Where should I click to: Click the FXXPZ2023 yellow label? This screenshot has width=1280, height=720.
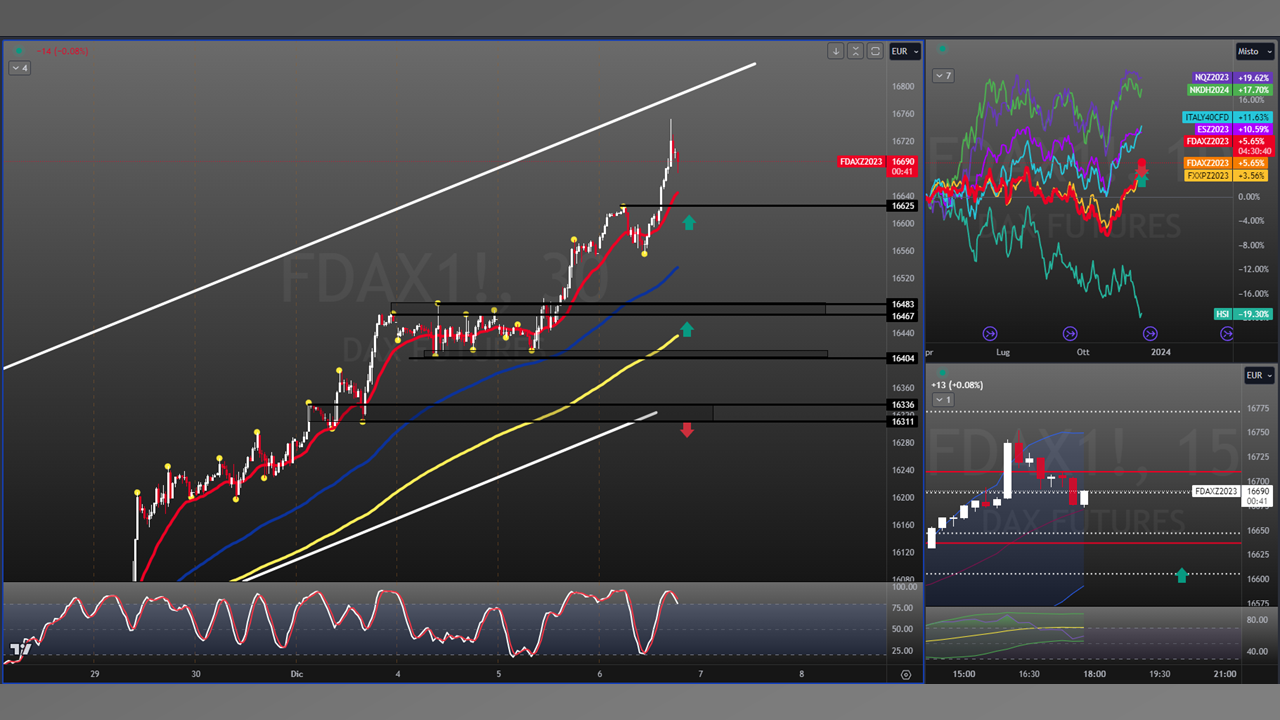1208,175
